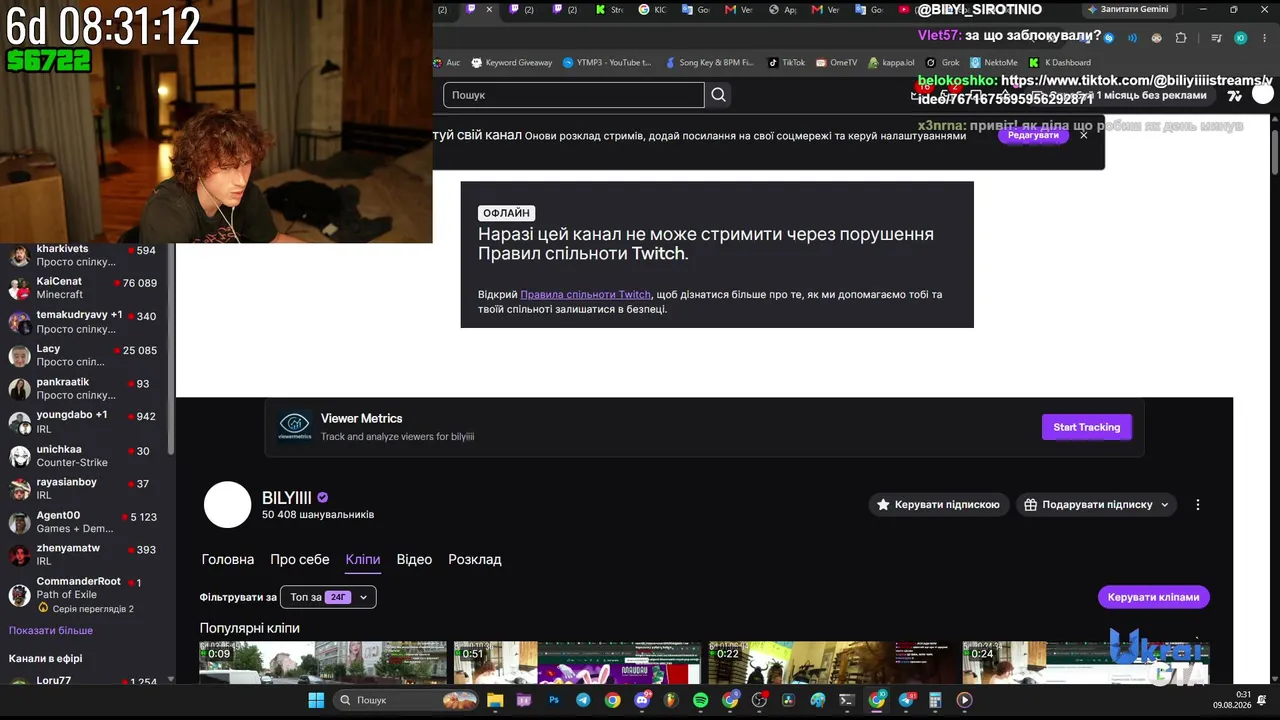
Task: Open the 0:09 clip thumbnail
Action: (323, 663)
